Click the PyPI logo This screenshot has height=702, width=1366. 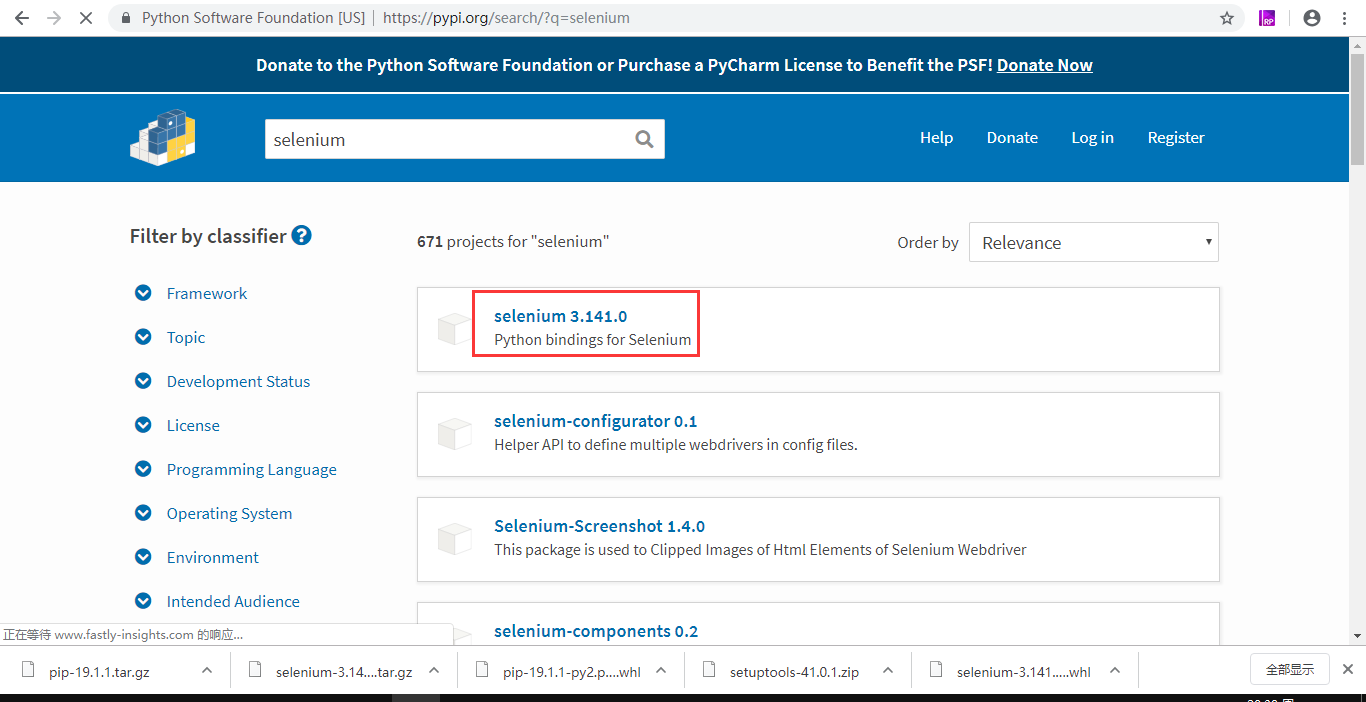coord(162,138)
